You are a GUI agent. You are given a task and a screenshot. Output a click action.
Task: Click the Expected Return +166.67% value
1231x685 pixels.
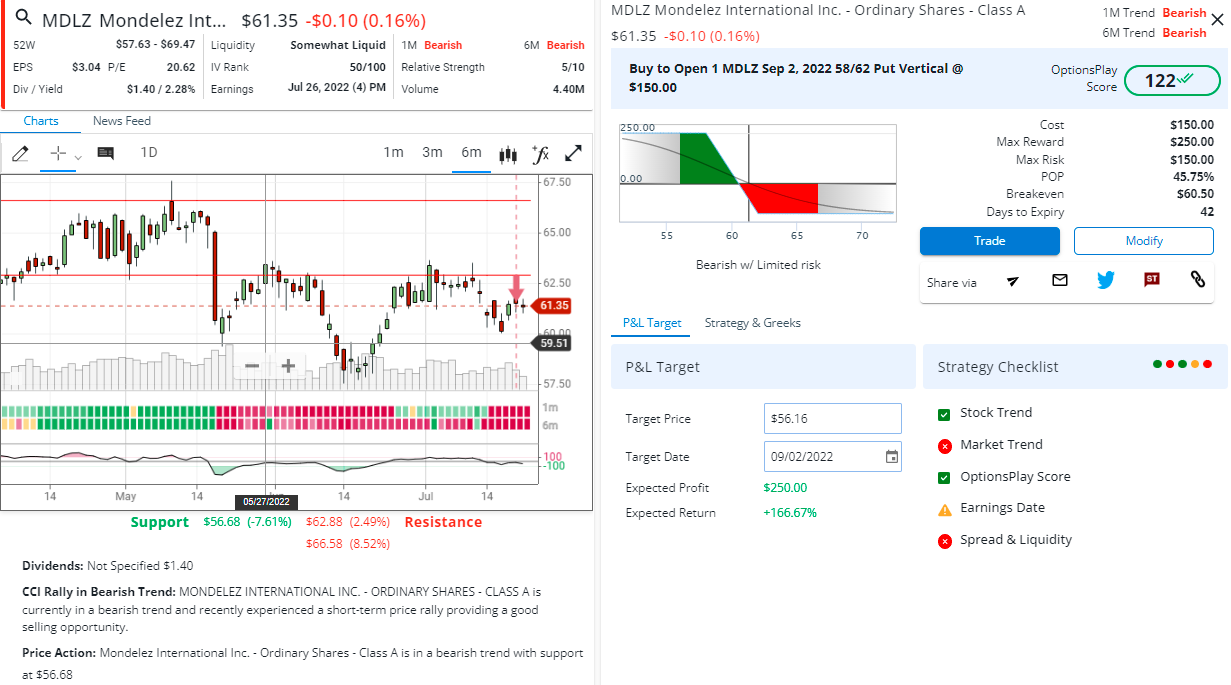tap(790, 513)
